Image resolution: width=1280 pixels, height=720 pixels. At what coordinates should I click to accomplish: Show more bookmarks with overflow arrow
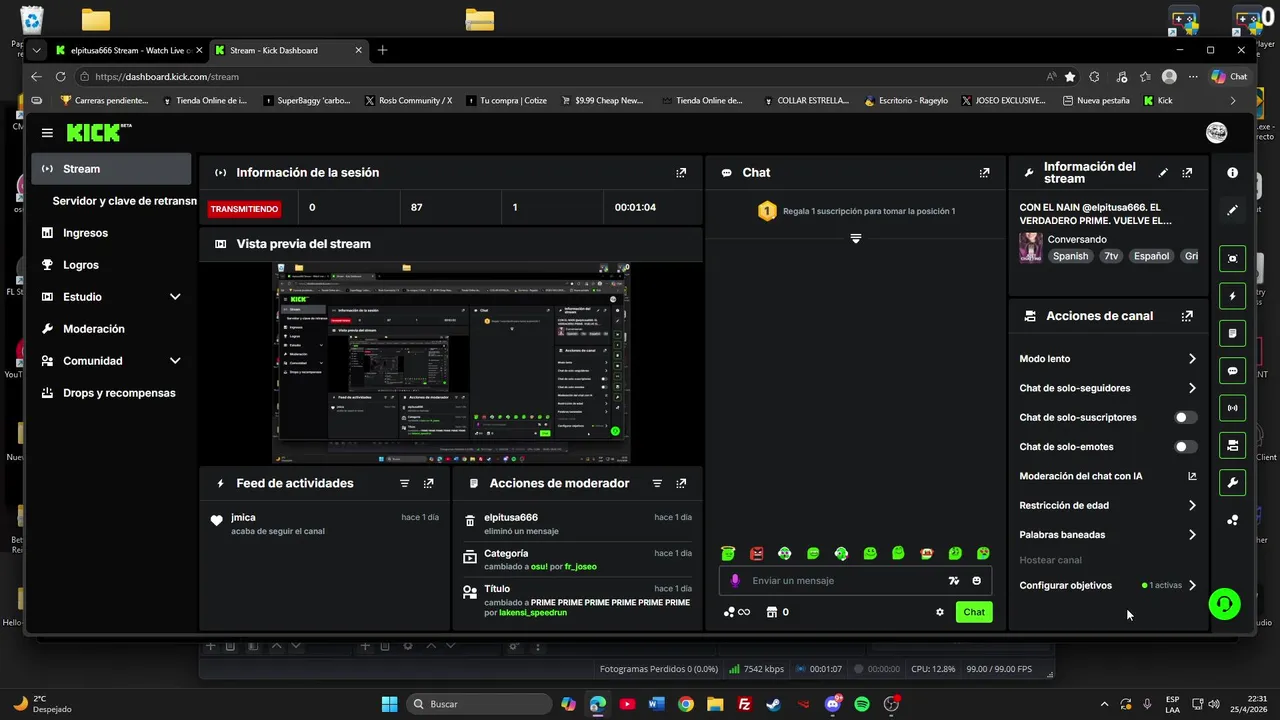point(1232,100)
